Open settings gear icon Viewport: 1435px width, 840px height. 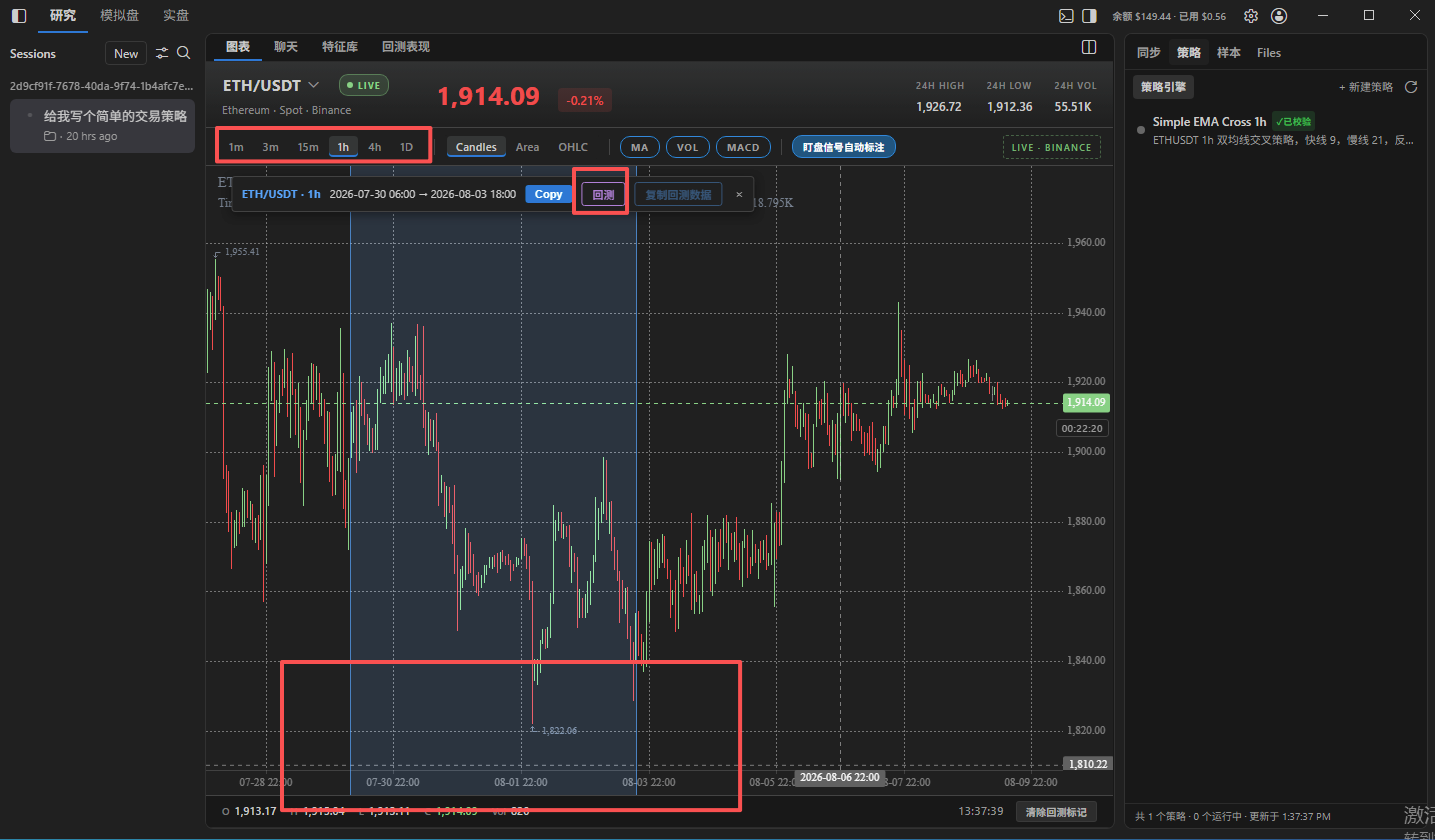(x=1251, y=16)
